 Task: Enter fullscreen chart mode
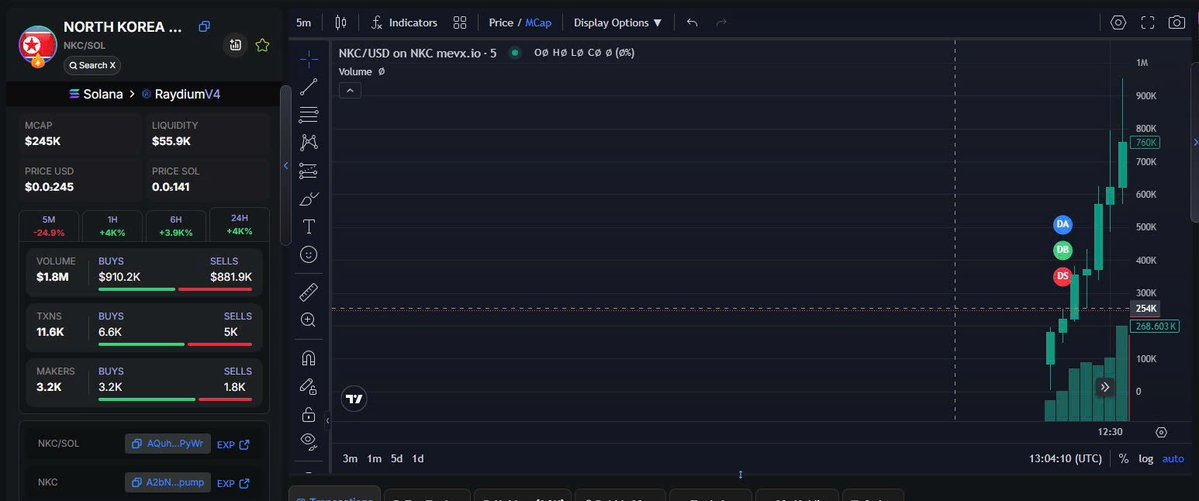coord(1148,22)
